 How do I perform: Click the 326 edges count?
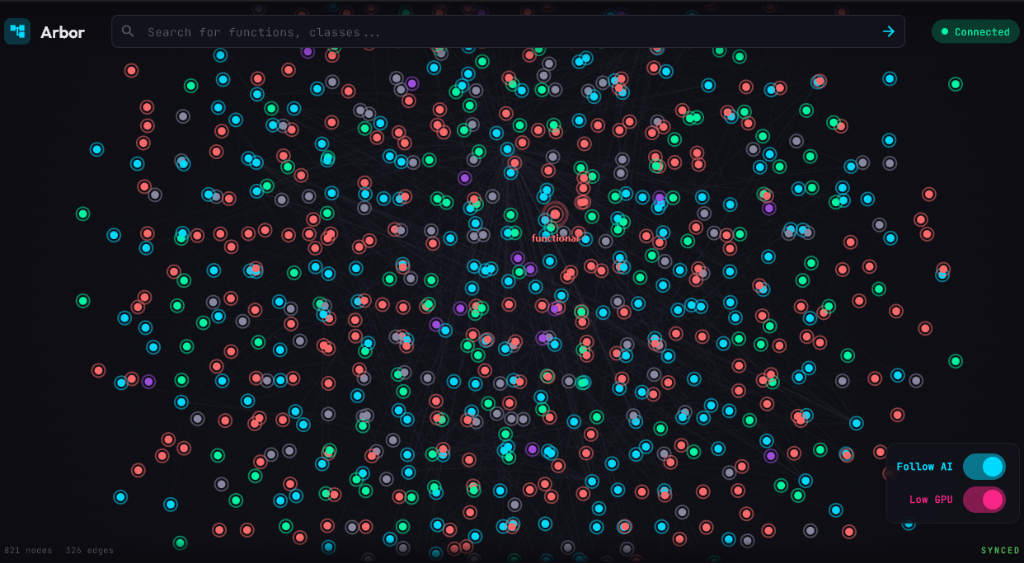click(89, 551)
